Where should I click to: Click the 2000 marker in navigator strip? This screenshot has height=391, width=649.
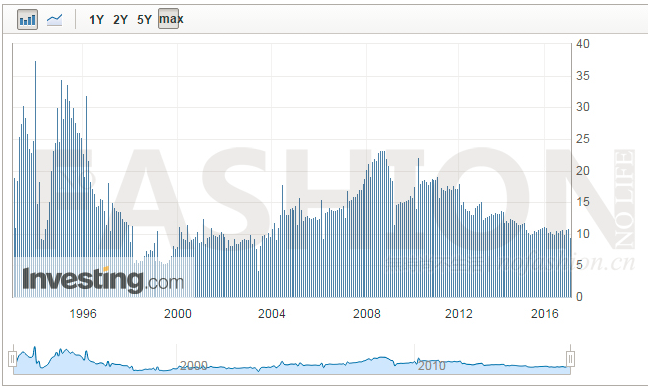(194, 365)
